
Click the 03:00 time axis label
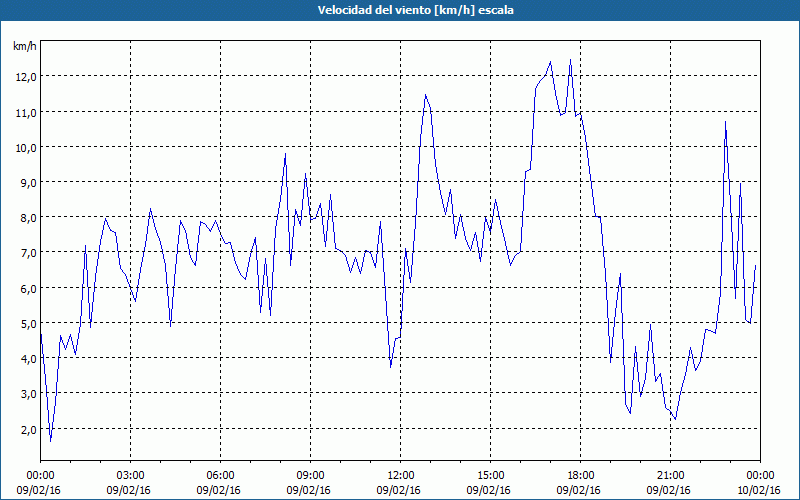pyautogui.click(x=131, y=476)
